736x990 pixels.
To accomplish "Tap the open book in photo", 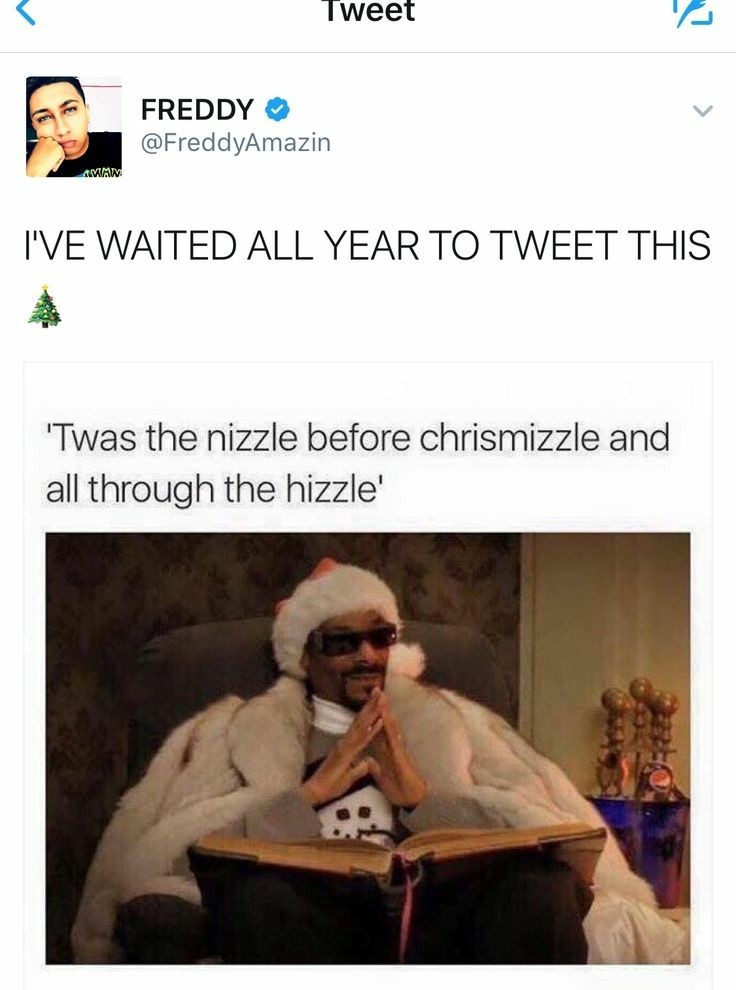I will (398, 852).
